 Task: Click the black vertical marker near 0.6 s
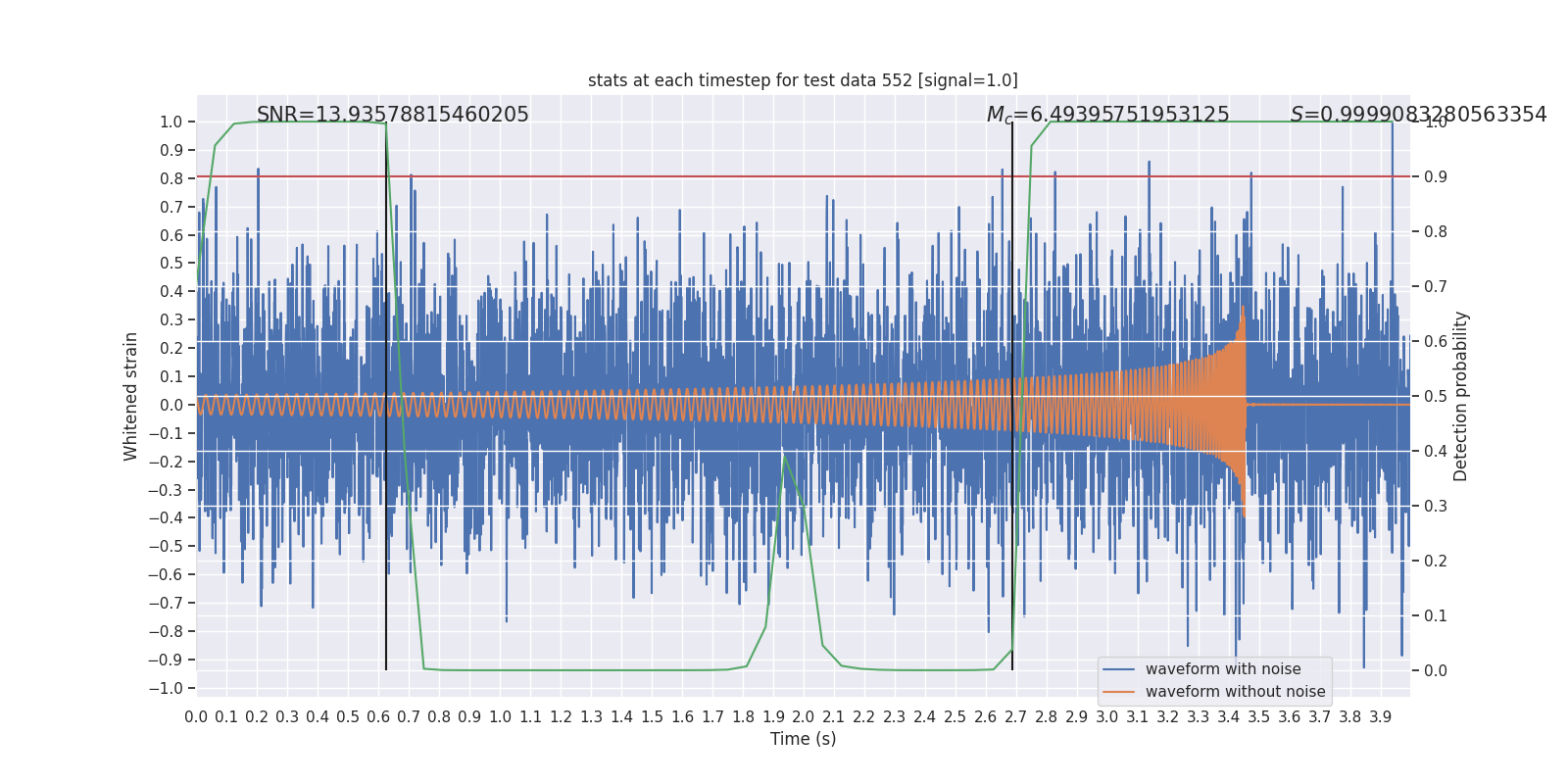(x=386, y=490)
